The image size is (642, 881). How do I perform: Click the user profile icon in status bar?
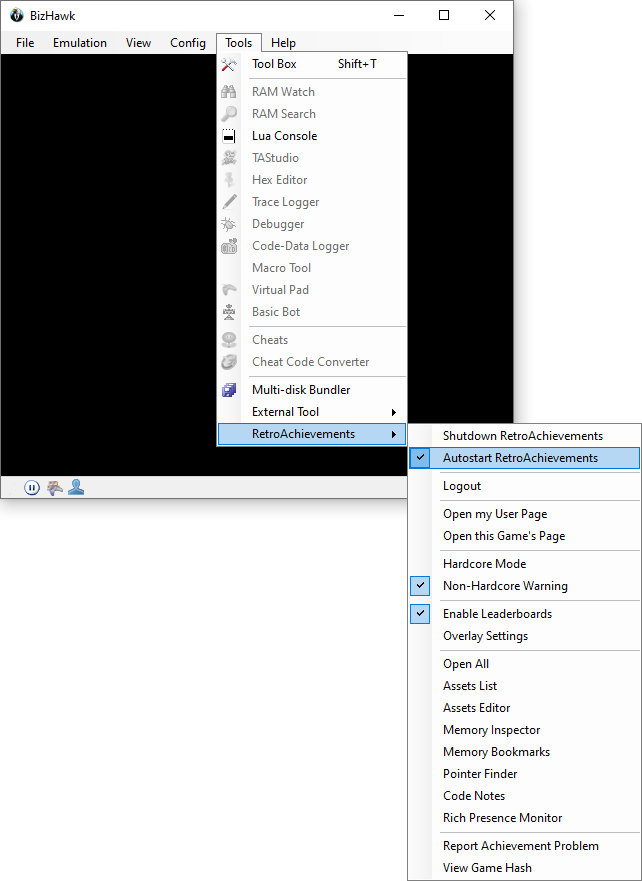pos(76,488)
